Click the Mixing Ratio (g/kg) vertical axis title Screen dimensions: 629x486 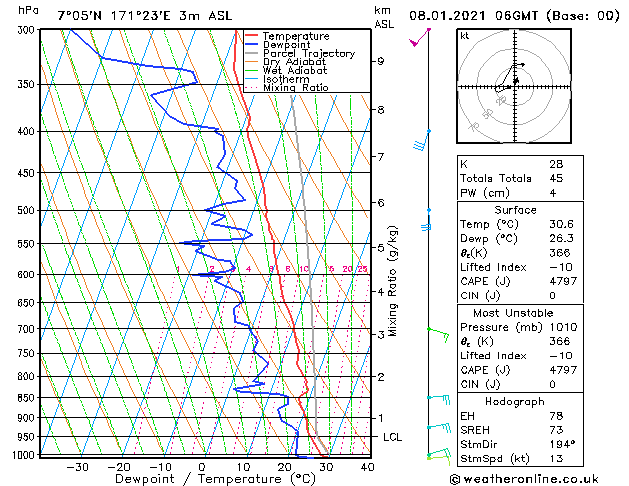[392, 281]
